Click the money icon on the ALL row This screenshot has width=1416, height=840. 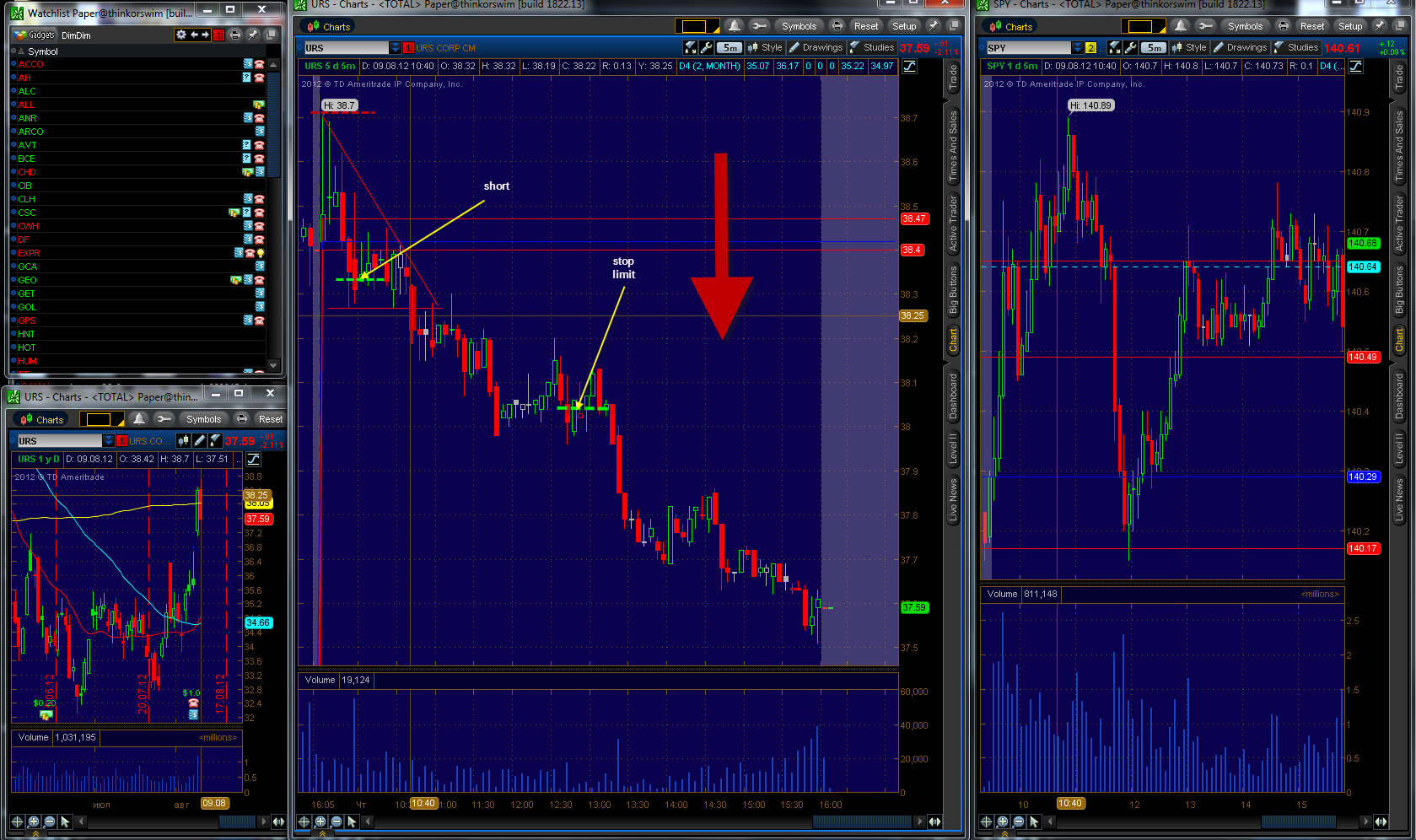(x=259, y=105)
